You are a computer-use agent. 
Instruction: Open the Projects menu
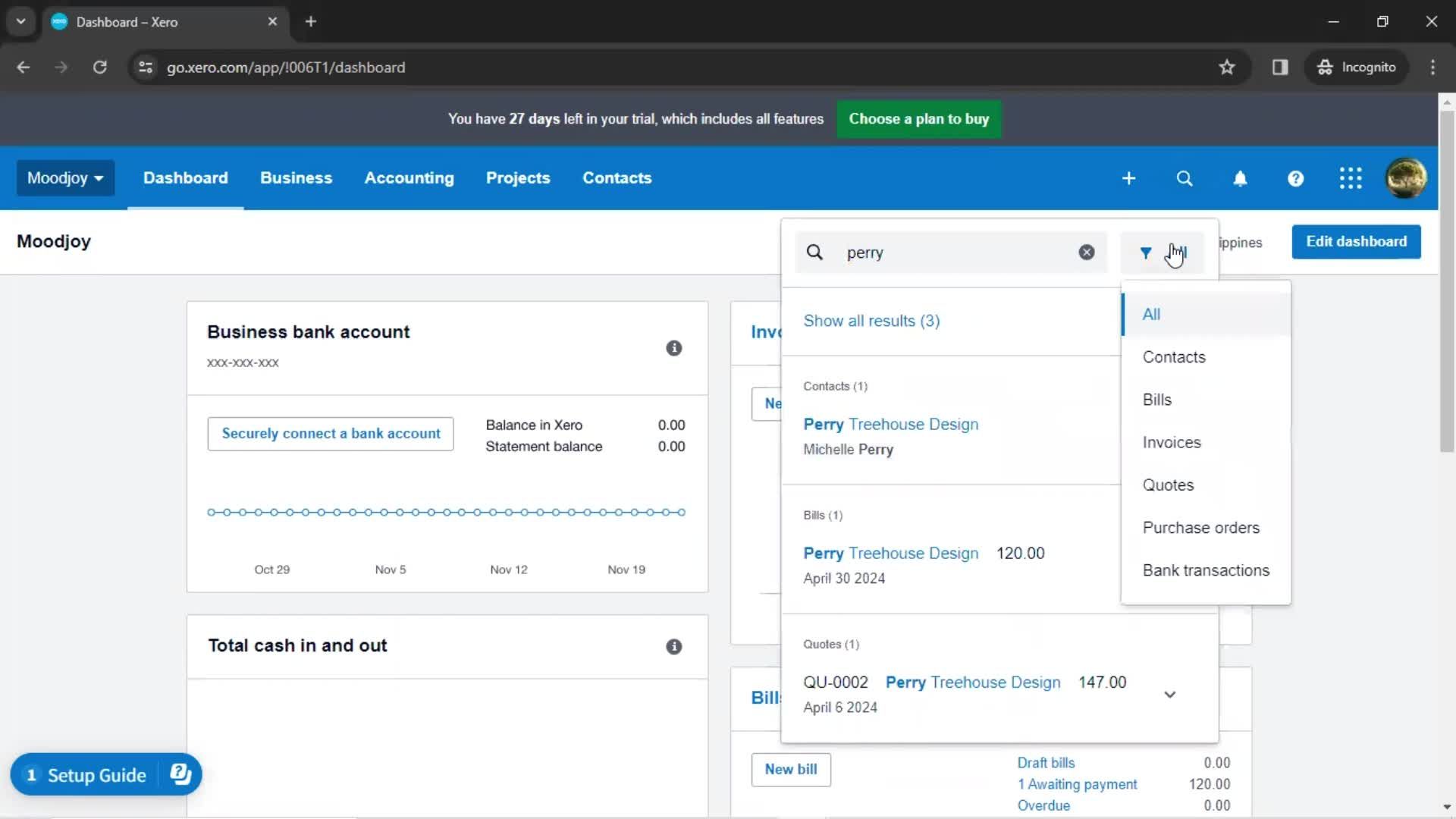pos(518,178)
